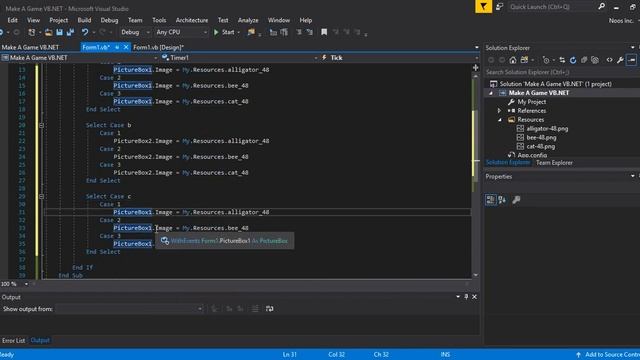Click the split editor handle above scrollbar

point(476,67)
